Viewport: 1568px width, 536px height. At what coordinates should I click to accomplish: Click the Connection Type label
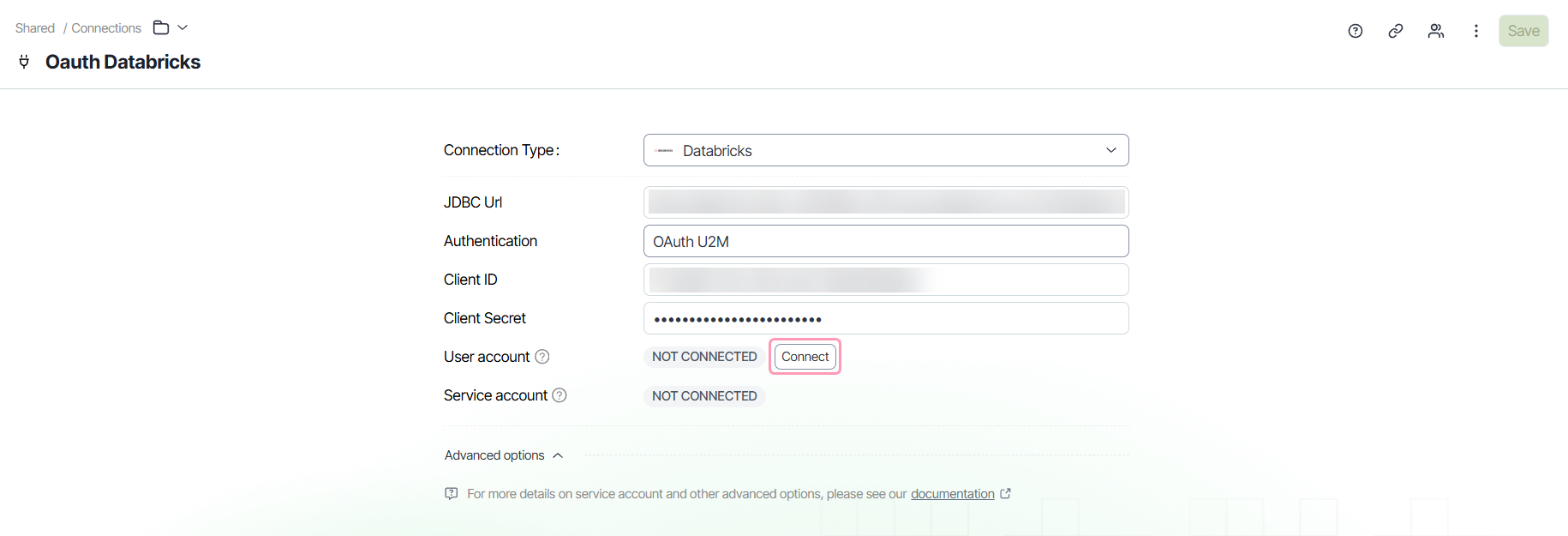coord(501,150)
